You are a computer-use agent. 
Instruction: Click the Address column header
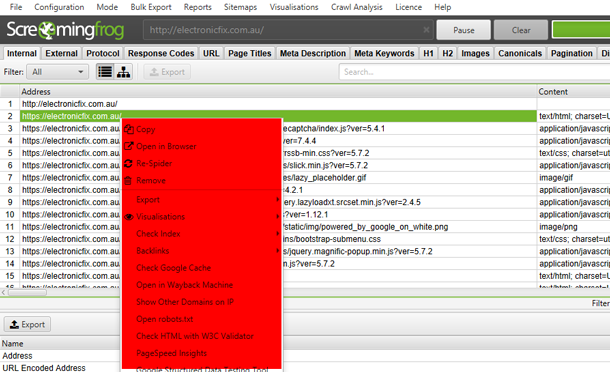pos(278,92)
